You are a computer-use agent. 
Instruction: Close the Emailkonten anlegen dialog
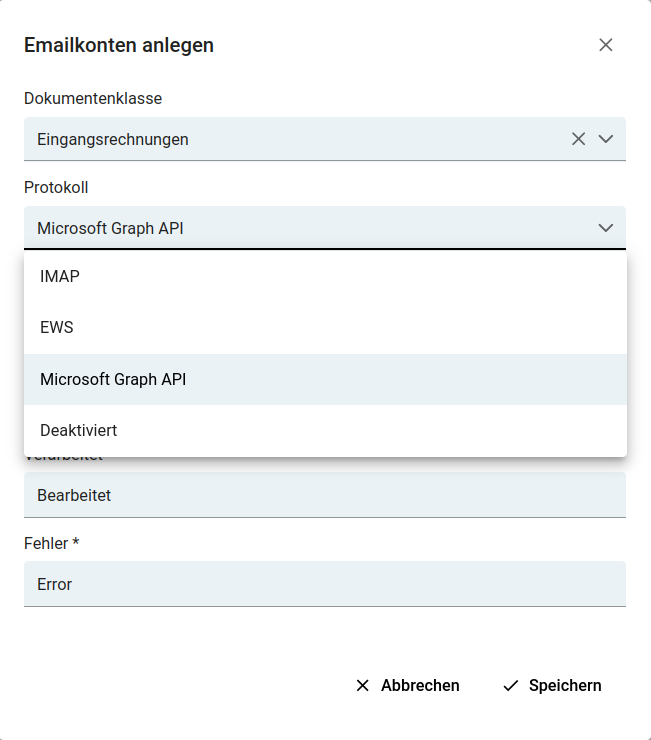click(x=605, y=45)
